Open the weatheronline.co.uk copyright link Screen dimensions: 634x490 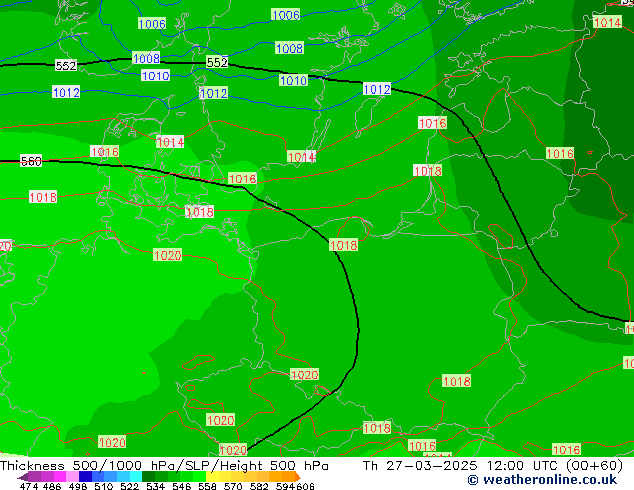pyautogui.click(x=542, y=480)
